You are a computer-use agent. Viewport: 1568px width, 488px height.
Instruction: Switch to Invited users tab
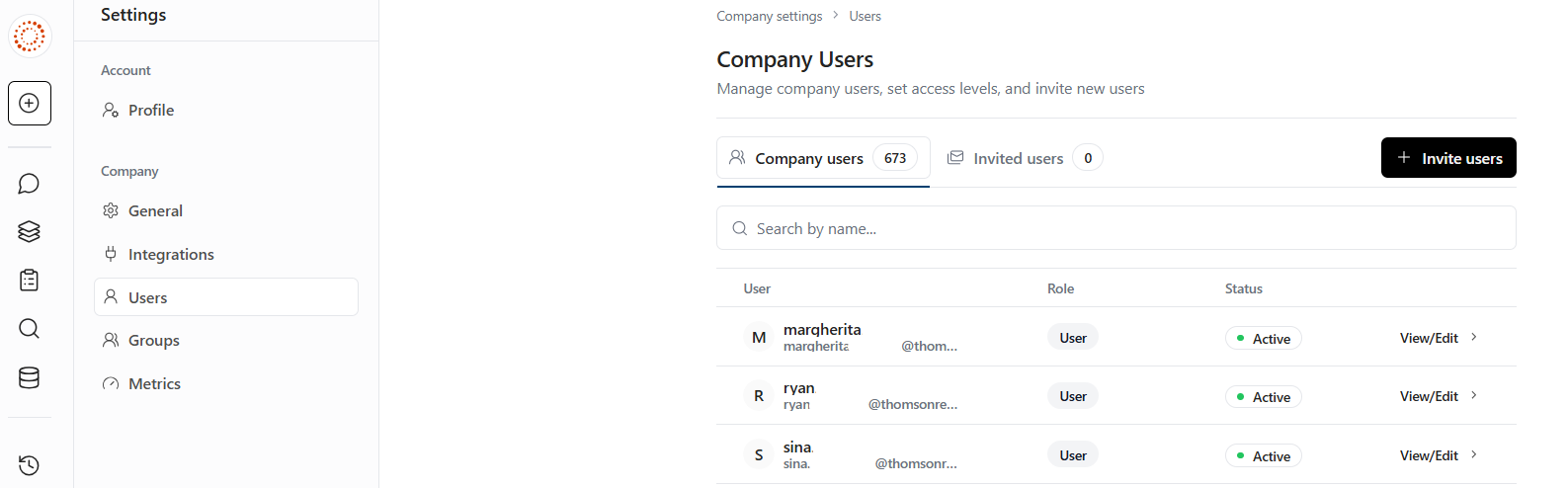tap(1019, 158)
